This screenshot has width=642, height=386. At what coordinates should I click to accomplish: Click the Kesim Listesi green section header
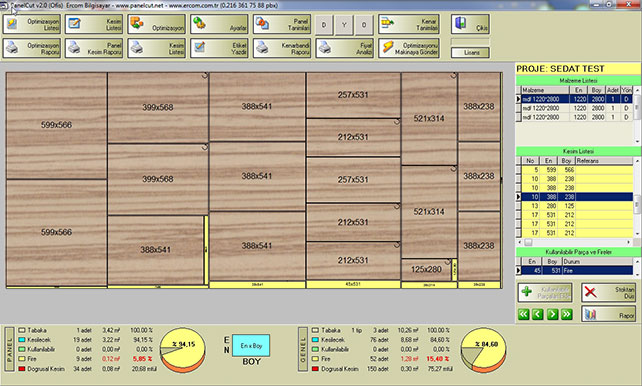[x=578, y=151]
